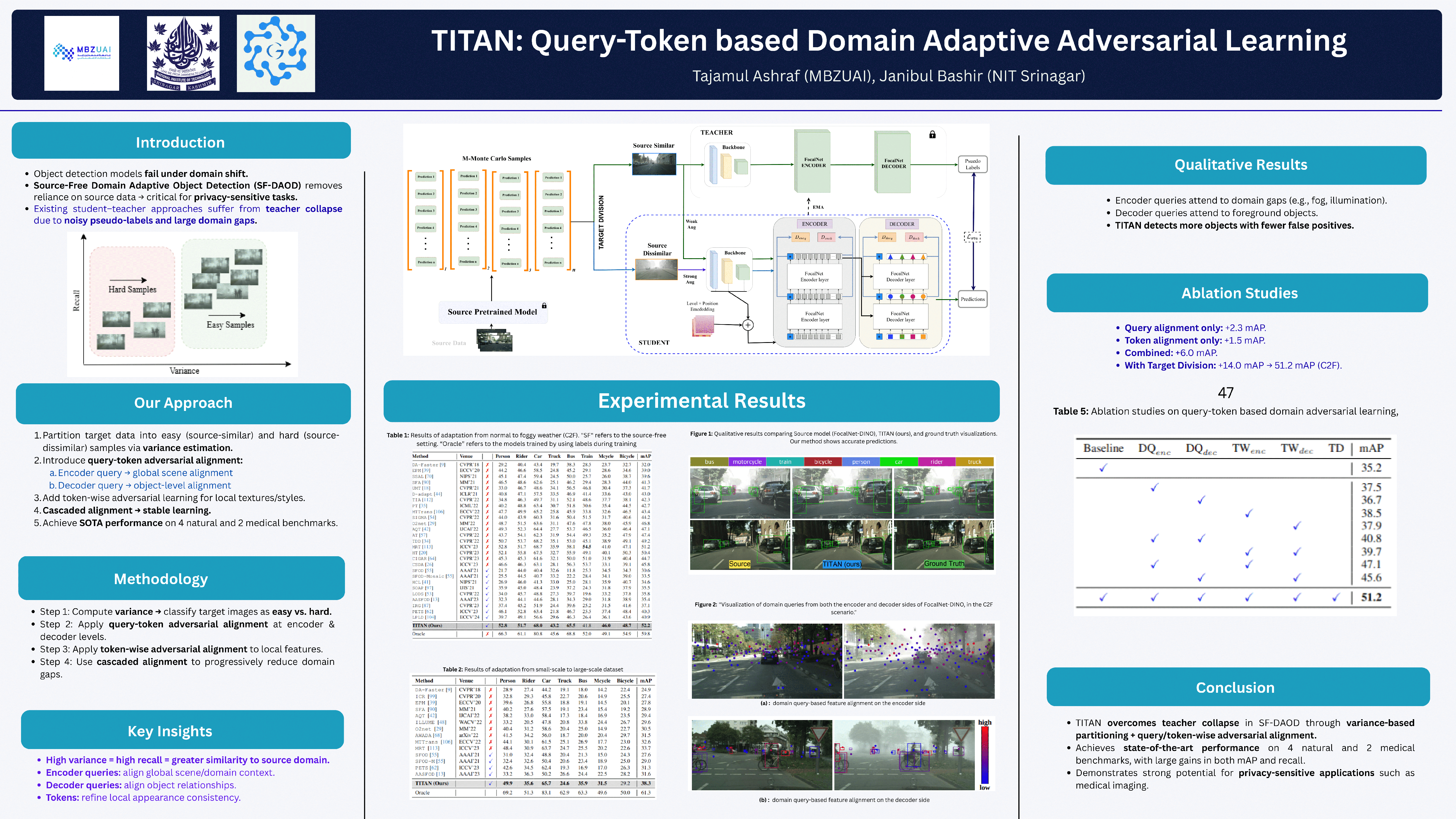Click the Baseline checkmark in the 35.2 row
Screen dimensions: 1456x819
[1103, 468]
